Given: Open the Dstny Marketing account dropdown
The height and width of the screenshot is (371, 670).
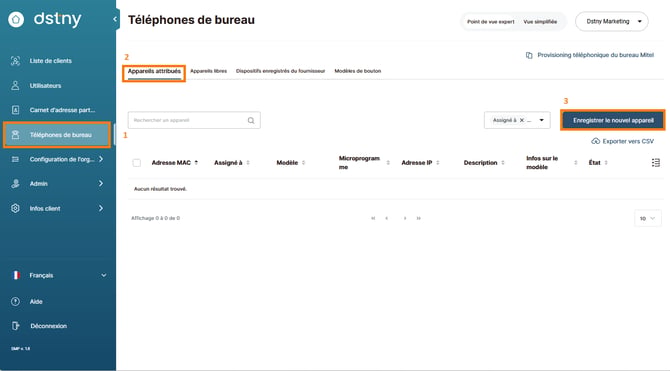Looking at the screenshot, I should point(612,21).
